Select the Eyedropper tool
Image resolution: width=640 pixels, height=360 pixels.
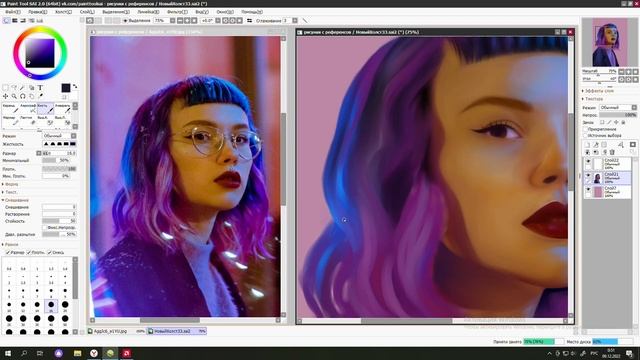(x=40, y=96)
